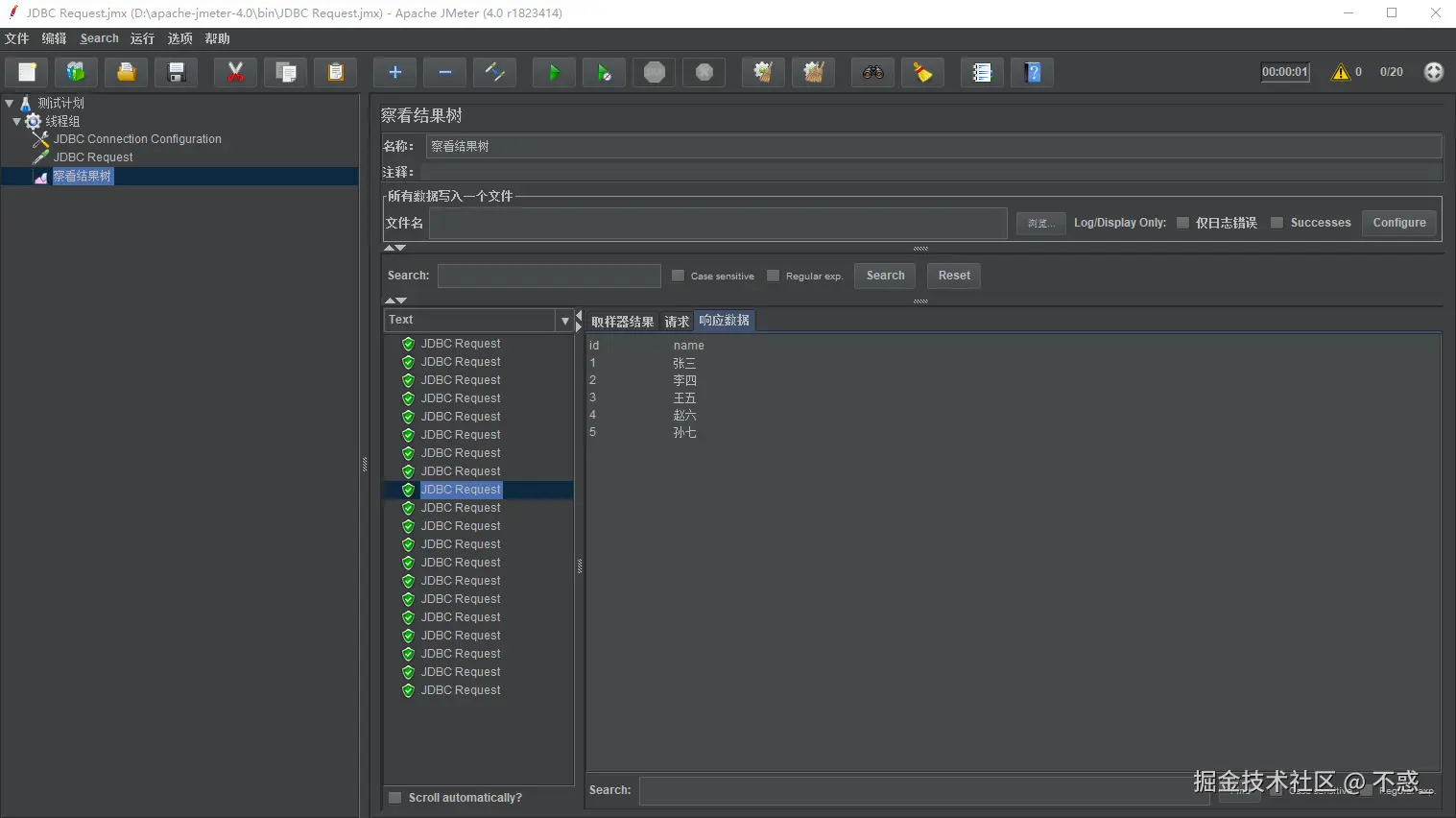
Task: Click the green Start run icon
Action: pyautogui.click(x=553, y=73)
